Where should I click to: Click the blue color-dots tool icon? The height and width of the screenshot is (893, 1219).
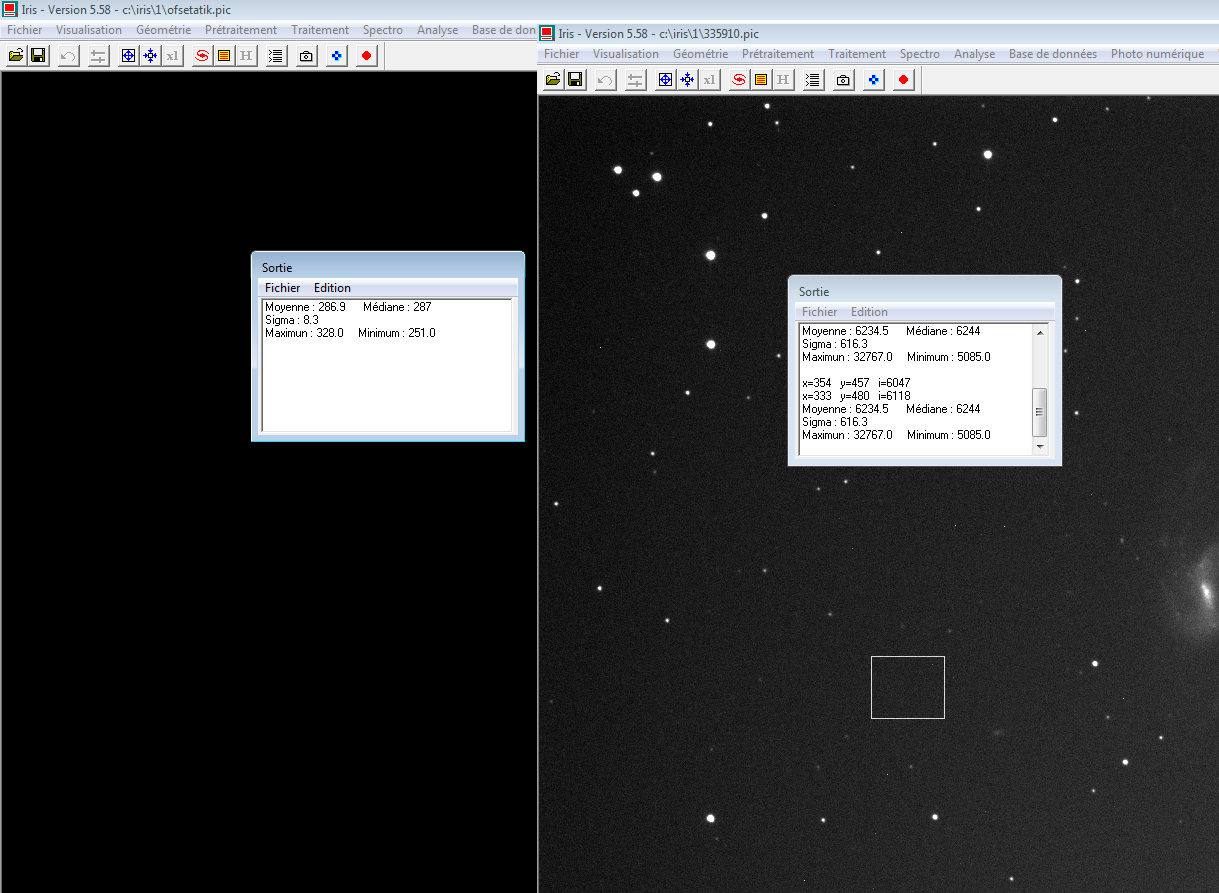point(335,55)
